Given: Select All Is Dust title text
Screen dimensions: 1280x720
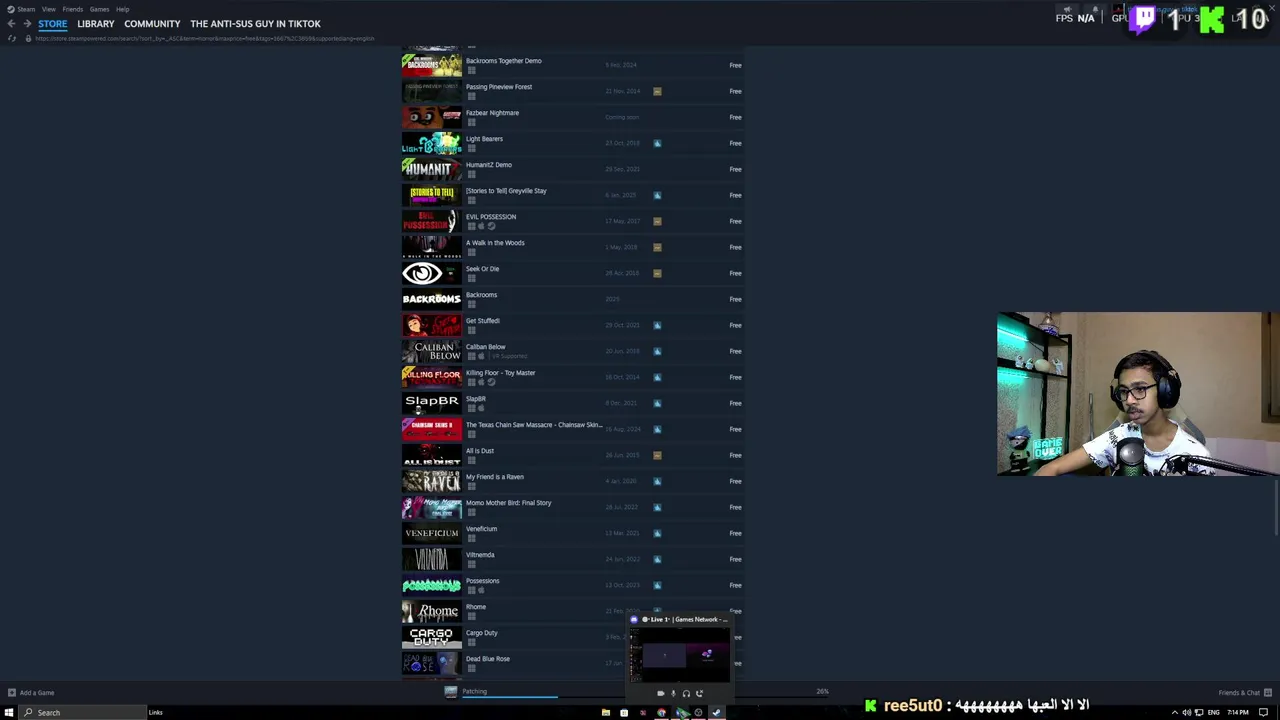Looking at the screenshot, I should [480, 451].
